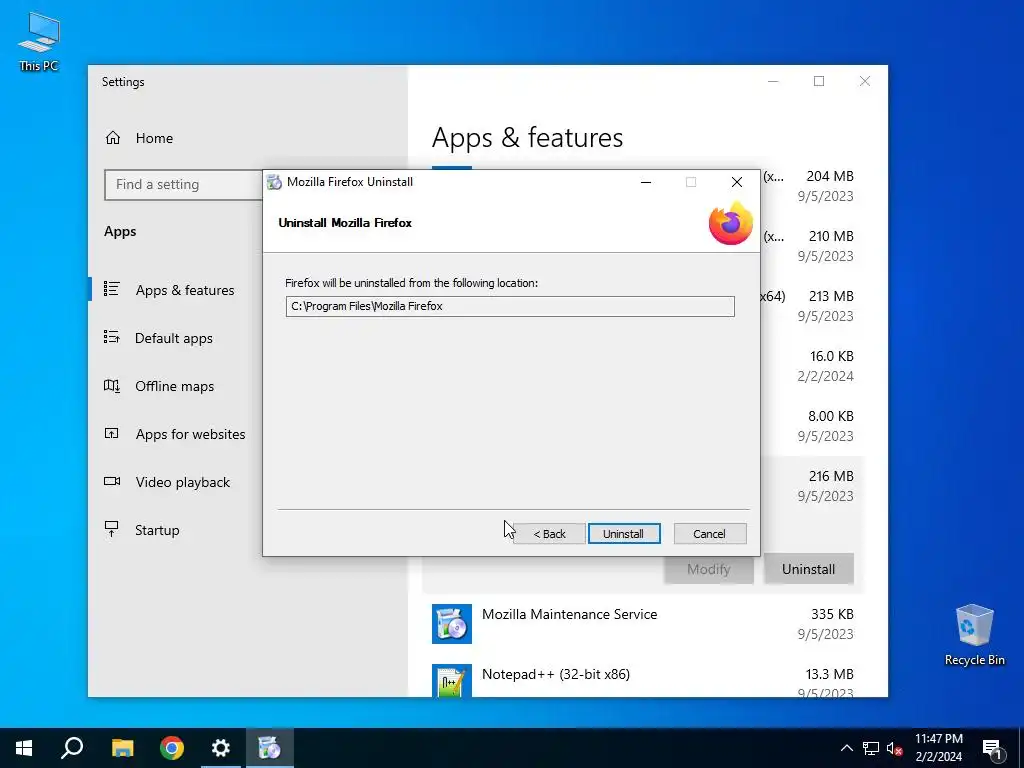Go back with the < Back button
The width and height of the screenshot is (1024, 768).
[x=549, y=534]
